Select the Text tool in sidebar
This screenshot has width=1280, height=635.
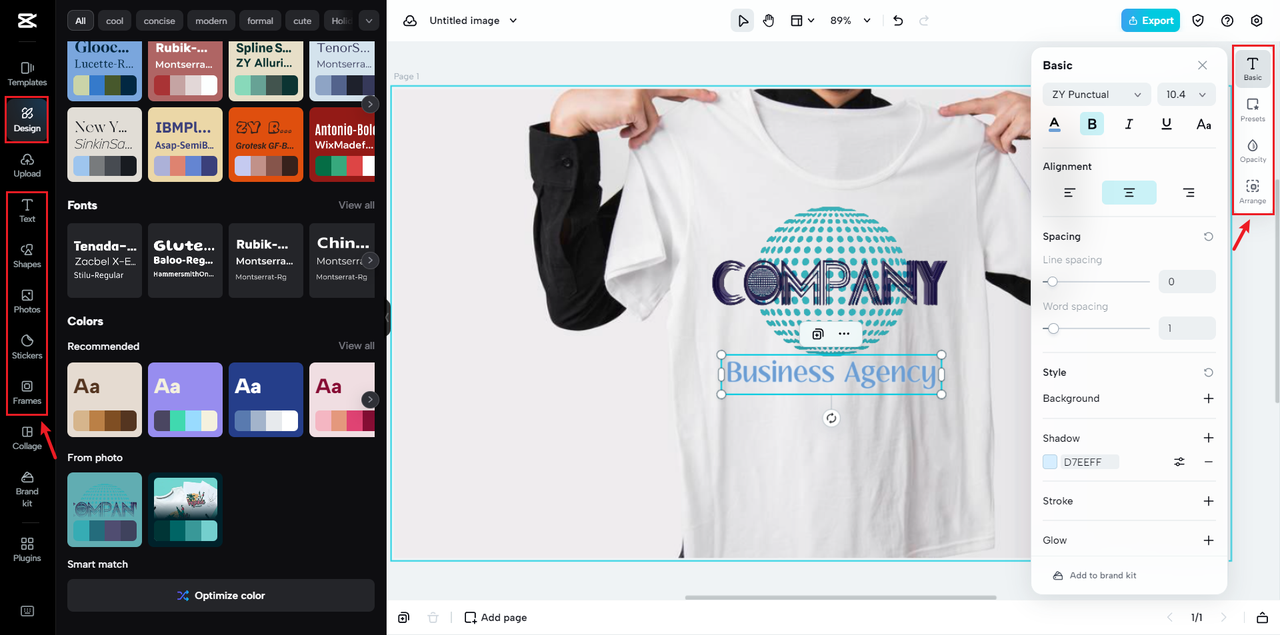click(27, 210)
